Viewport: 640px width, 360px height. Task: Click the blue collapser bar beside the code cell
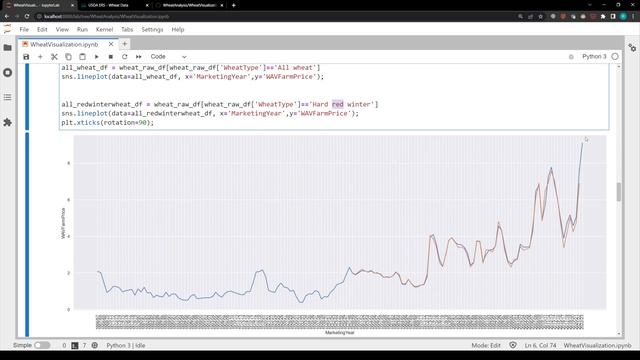27,97
